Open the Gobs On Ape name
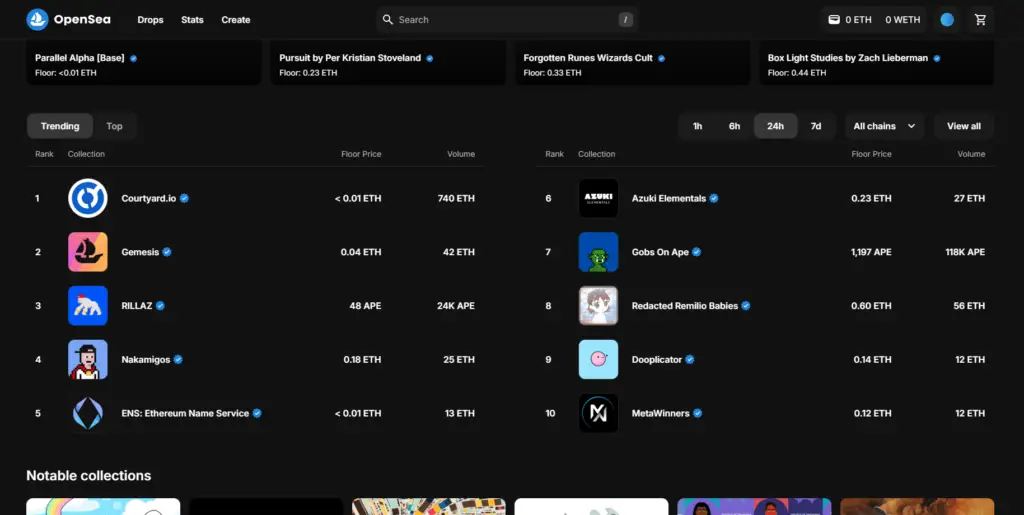The image size is (1024, 515). click(660, 252)
